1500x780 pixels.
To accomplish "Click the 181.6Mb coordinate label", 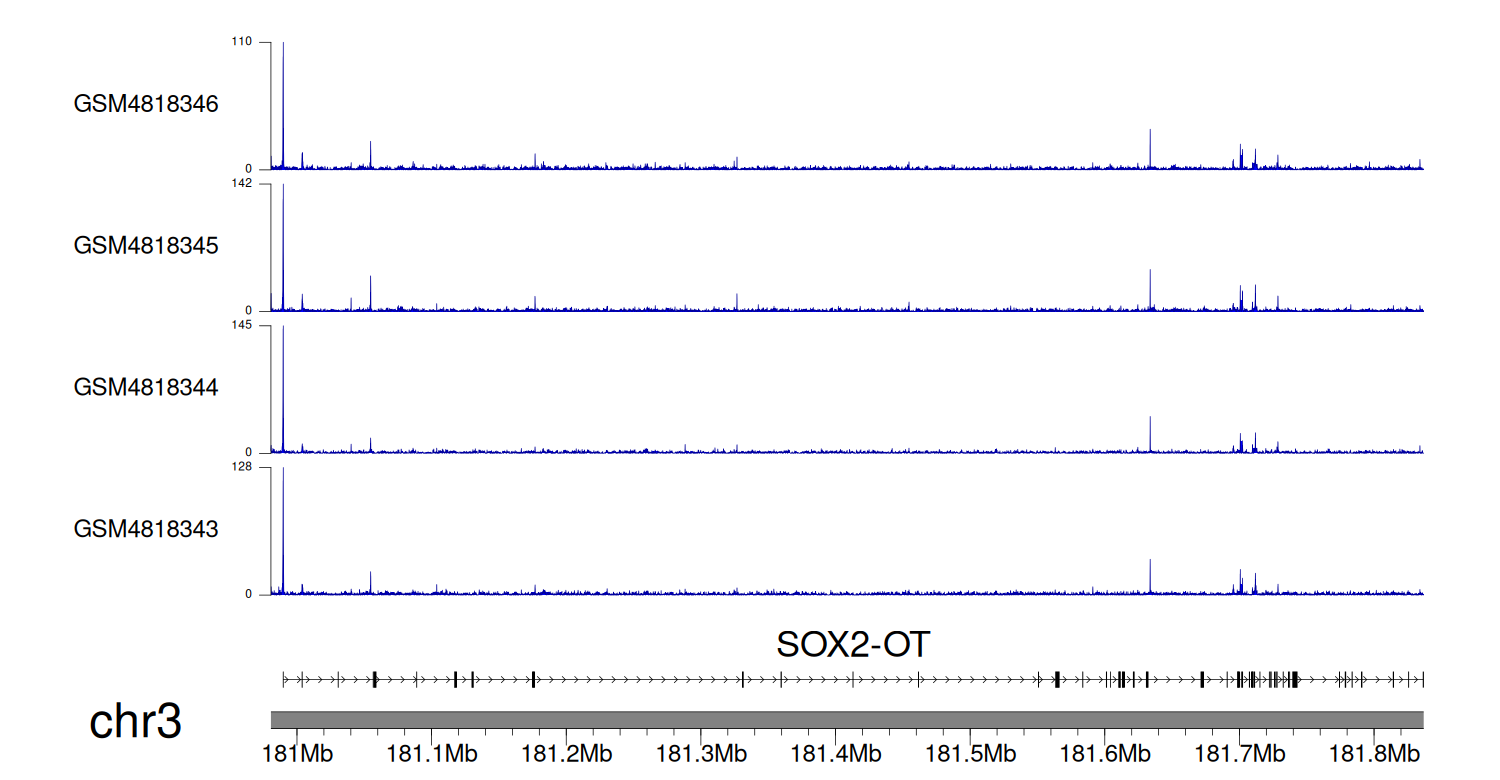I will 1104,752.
